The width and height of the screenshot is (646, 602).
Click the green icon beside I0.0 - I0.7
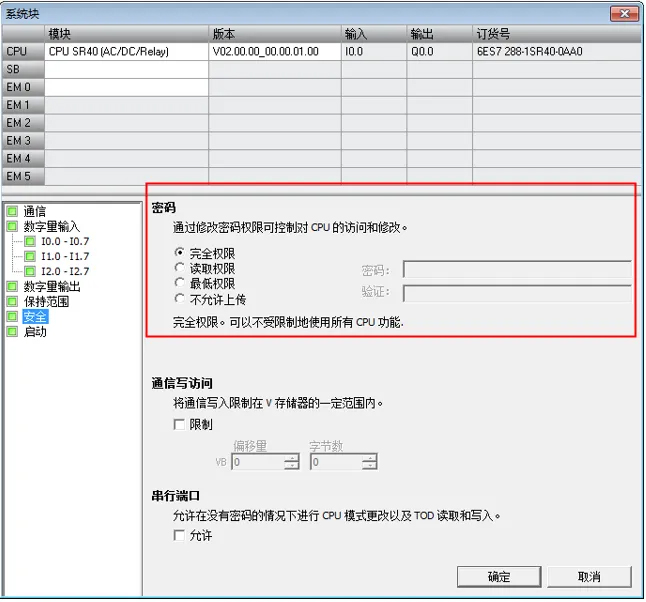(30, 241)
